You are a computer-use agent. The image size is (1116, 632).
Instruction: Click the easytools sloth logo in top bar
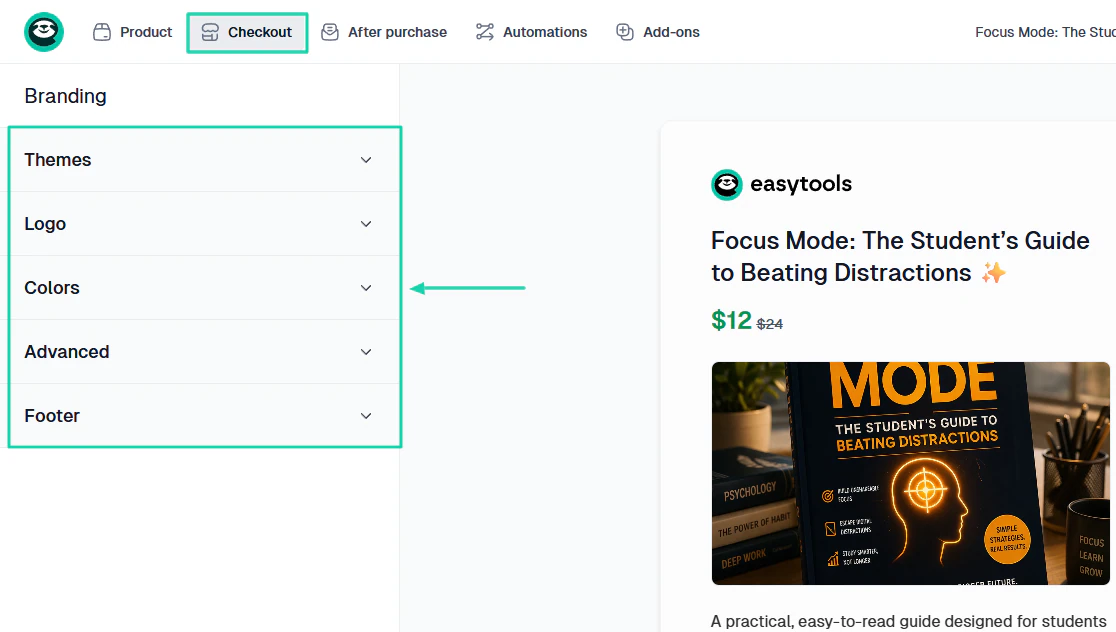[x=43, y=32]
